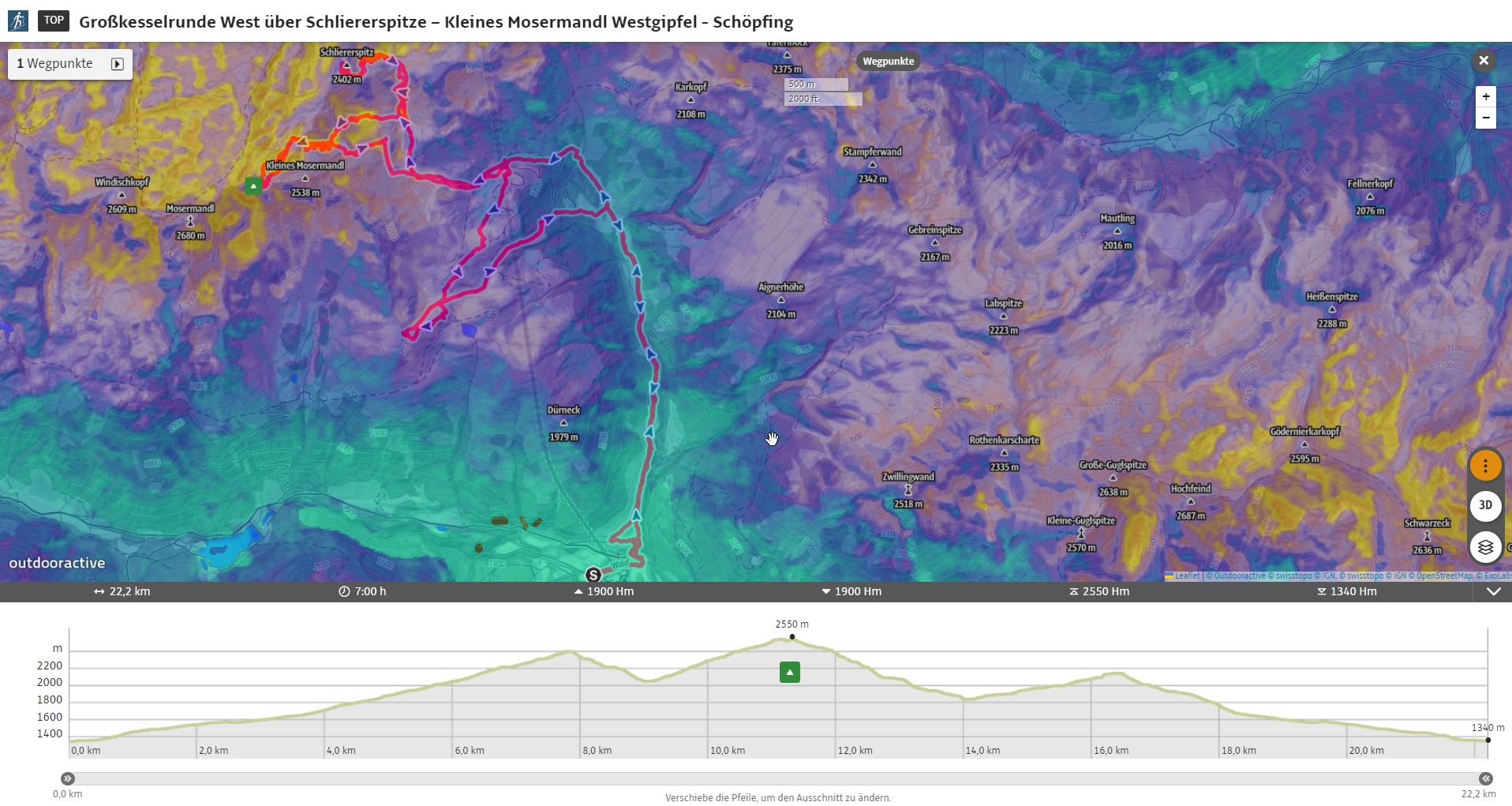The height and width of the screenshot is (806, 1512).
Task: Click the 2000 ft map scale bar
Action: point(823,99)
